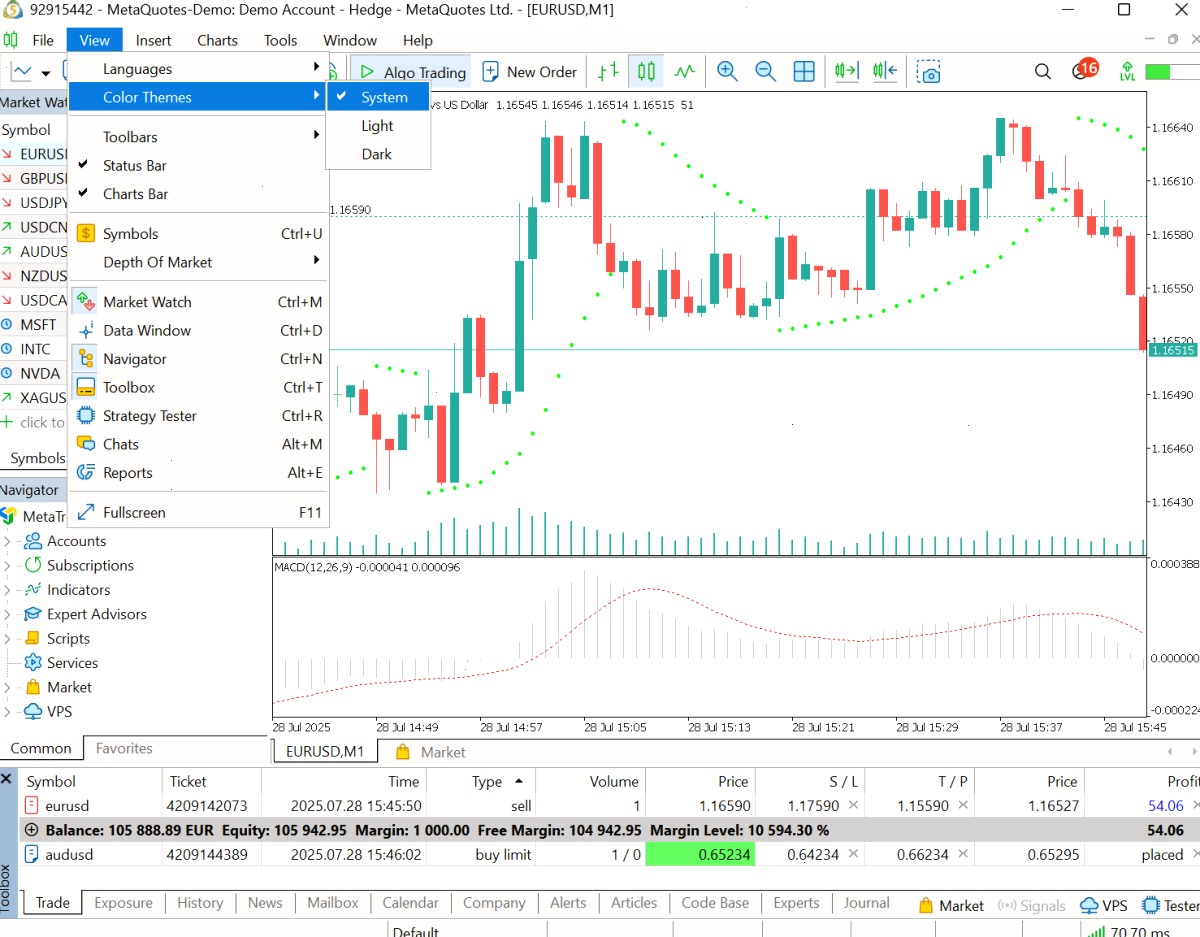
Task: Clear take profit 0.66234 on audusd
Action: (963, 854)
